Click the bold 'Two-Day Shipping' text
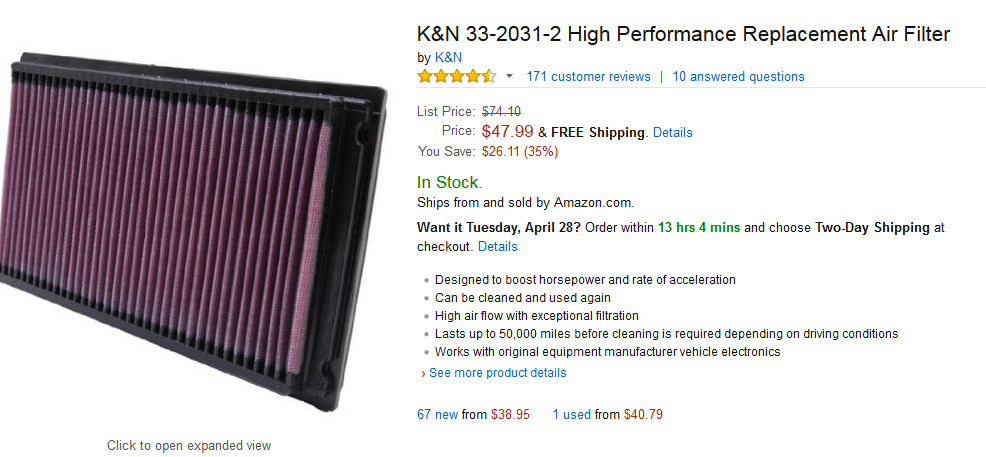 pos(873,228)
